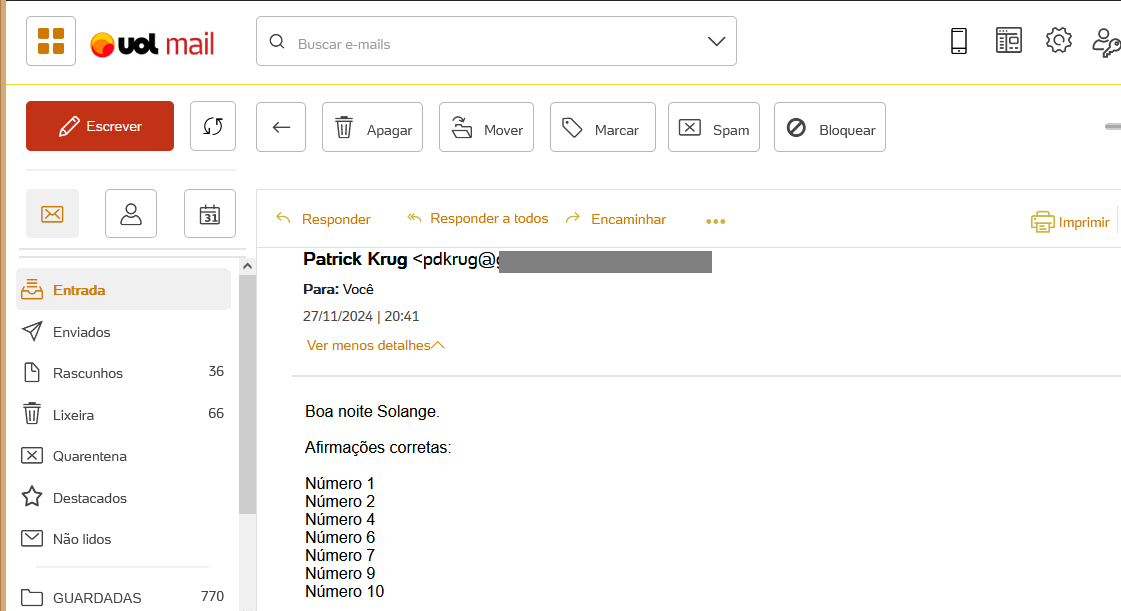Image resolution: width=1121 pixels, height=611 pixels.
Task: Click Responder to reply to email
Action: [323, 219]
